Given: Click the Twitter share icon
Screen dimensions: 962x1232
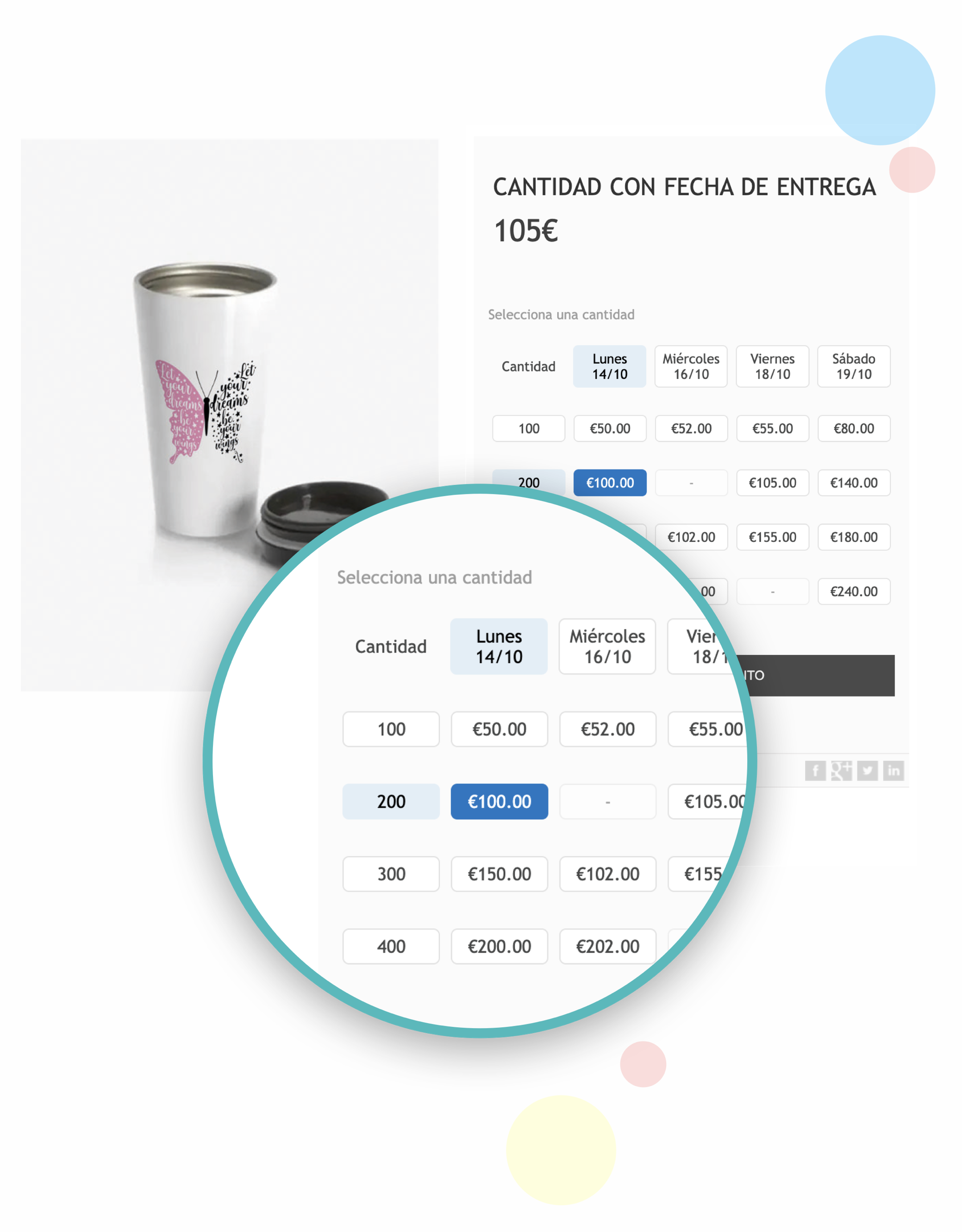Looking at the screenshot, I should tap(867, 771).
